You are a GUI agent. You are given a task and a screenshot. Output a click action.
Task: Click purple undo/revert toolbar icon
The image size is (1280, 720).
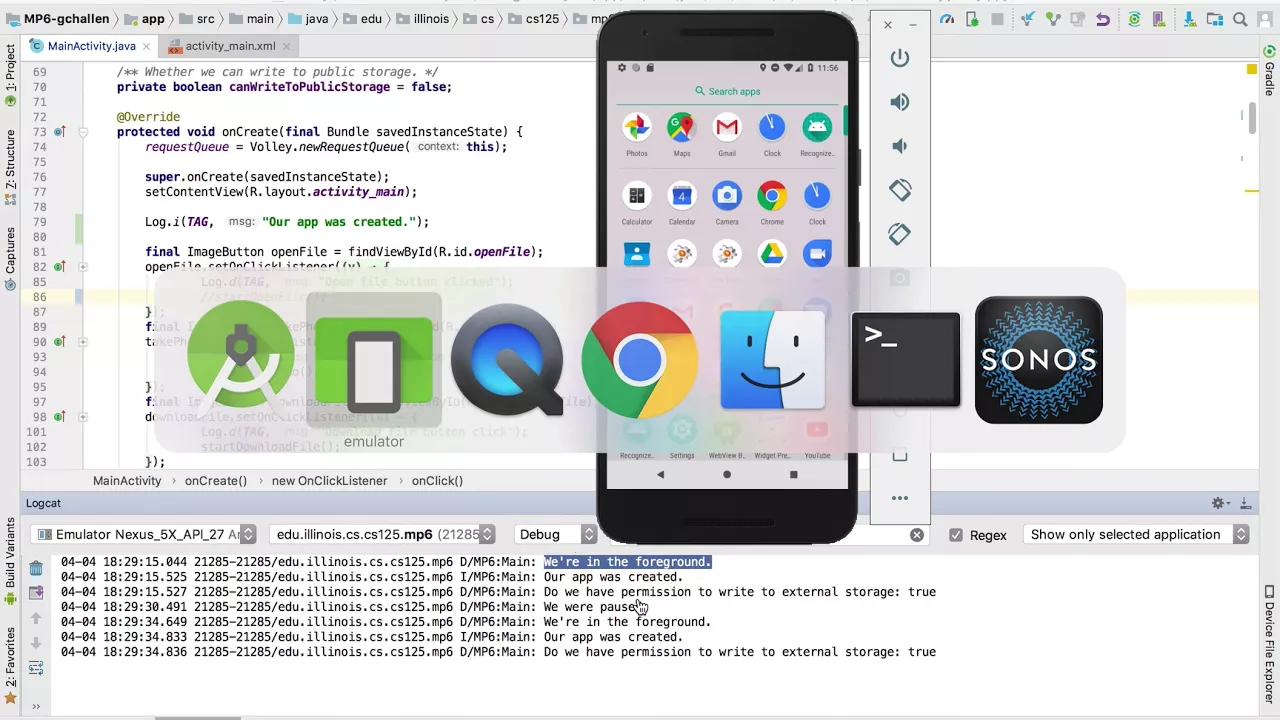coord(1102,19)
